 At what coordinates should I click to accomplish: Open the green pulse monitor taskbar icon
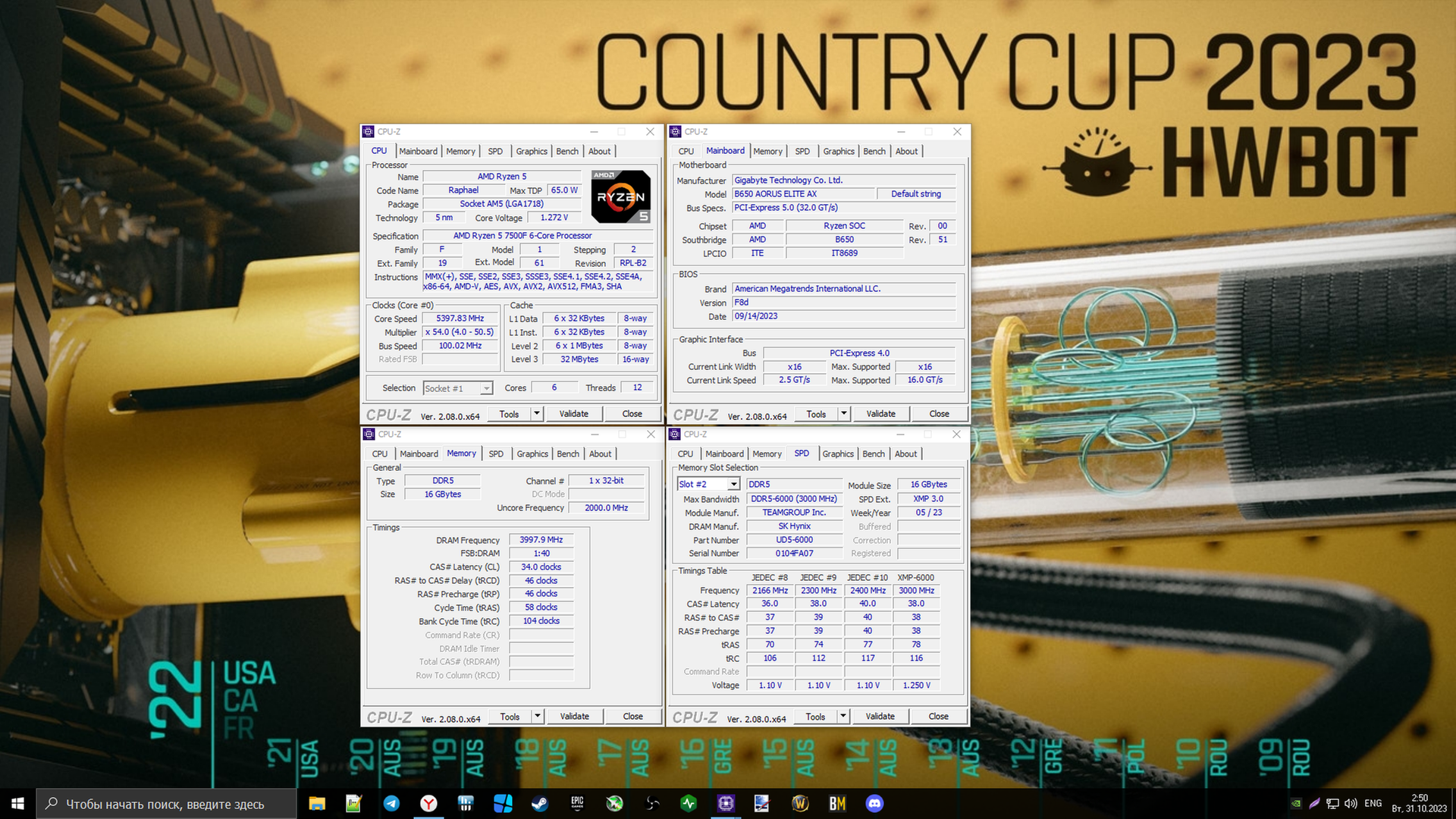[689, 804]
